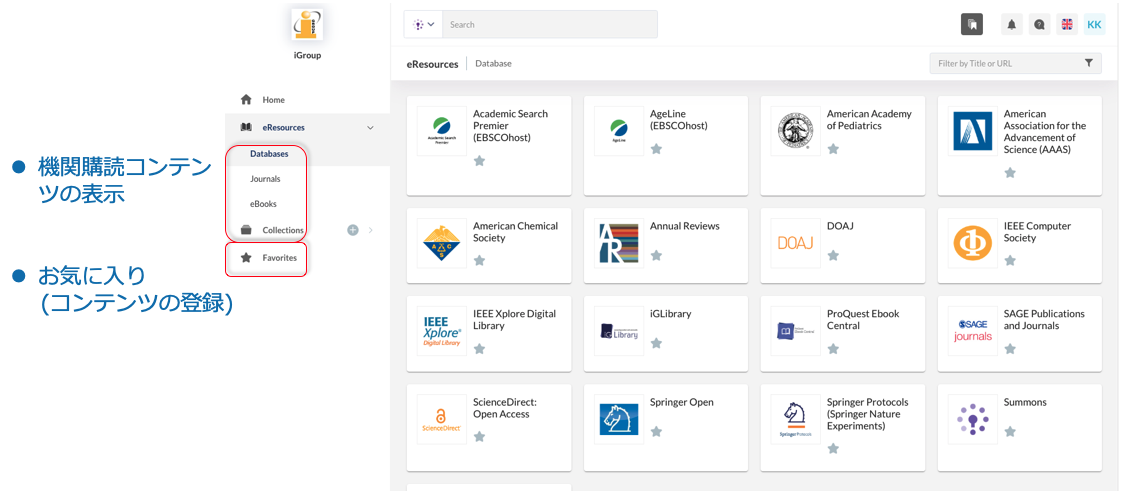Click the SAGE journals logo
This screenshot has height=492, width=1121.
click(x=972, y=331)
